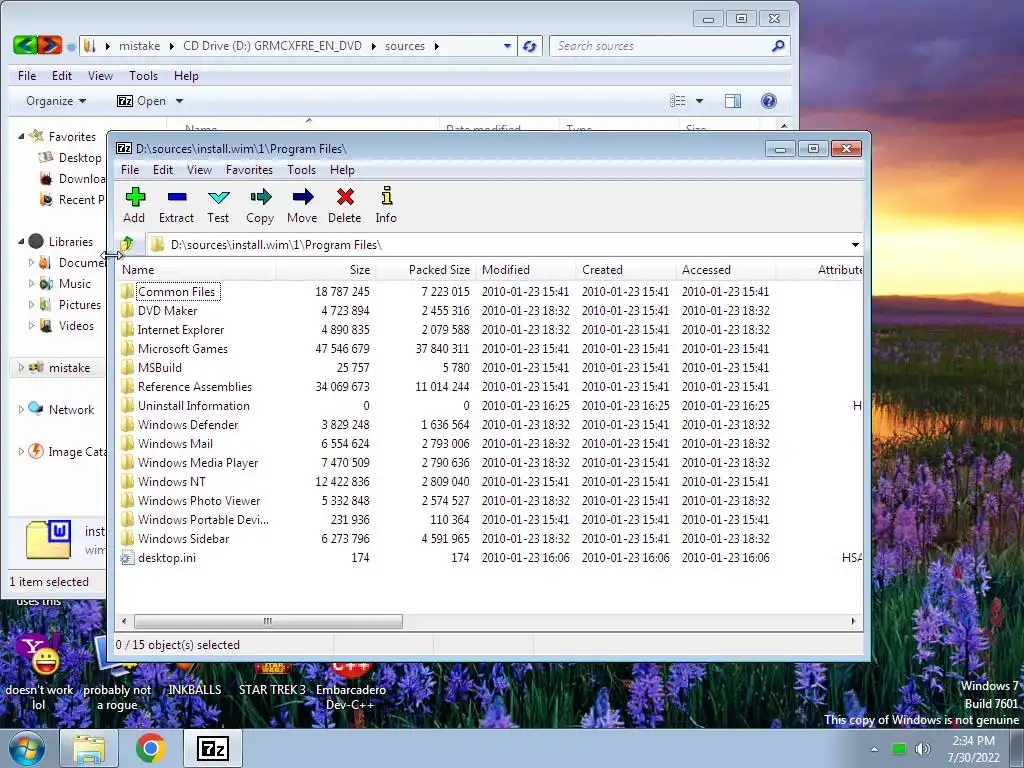
Task: Open Windows Explorer from the taskbar
Action: (x=89, y=748)
